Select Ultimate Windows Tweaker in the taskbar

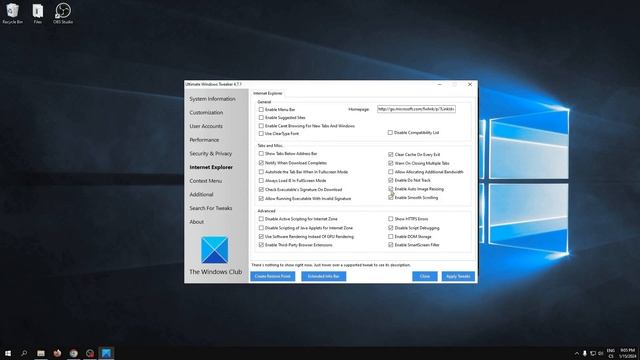click(106, 353)
